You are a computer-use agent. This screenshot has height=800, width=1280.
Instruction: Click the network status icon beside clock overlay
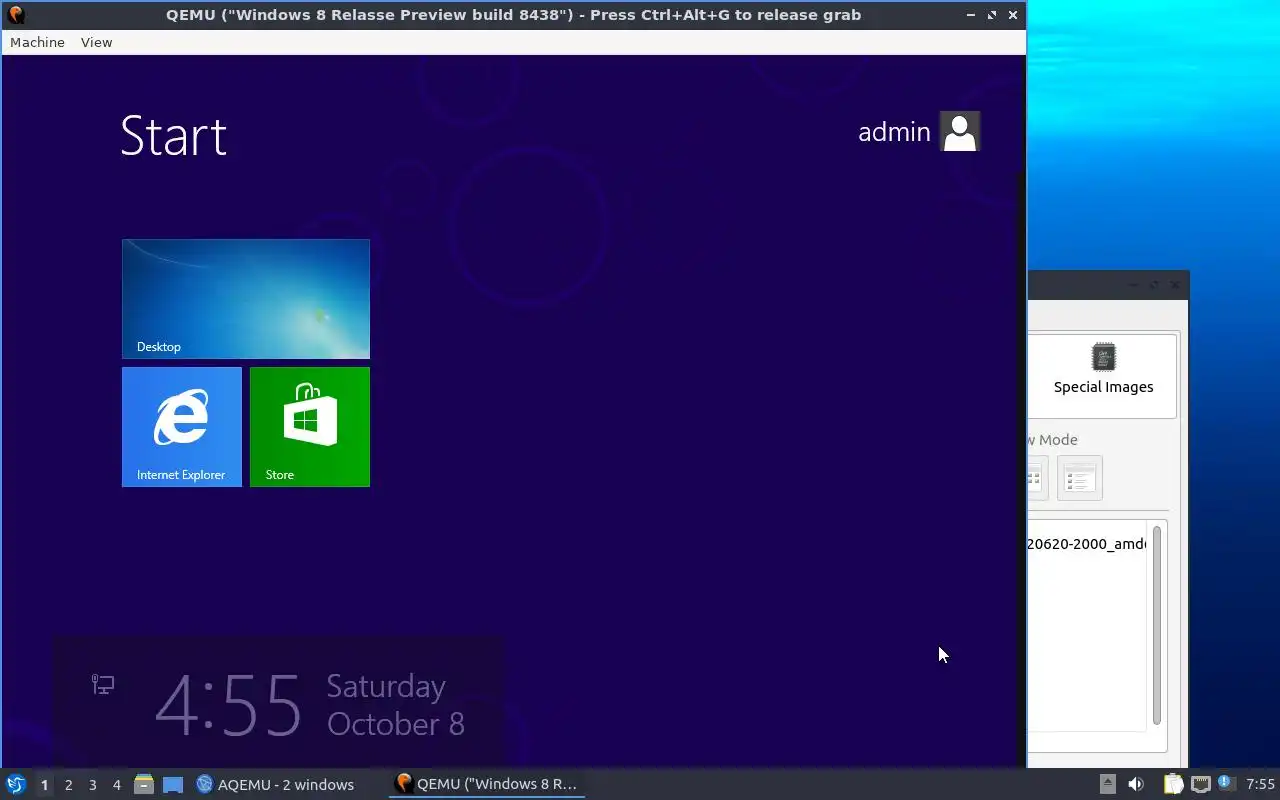(x=103, y=684)
